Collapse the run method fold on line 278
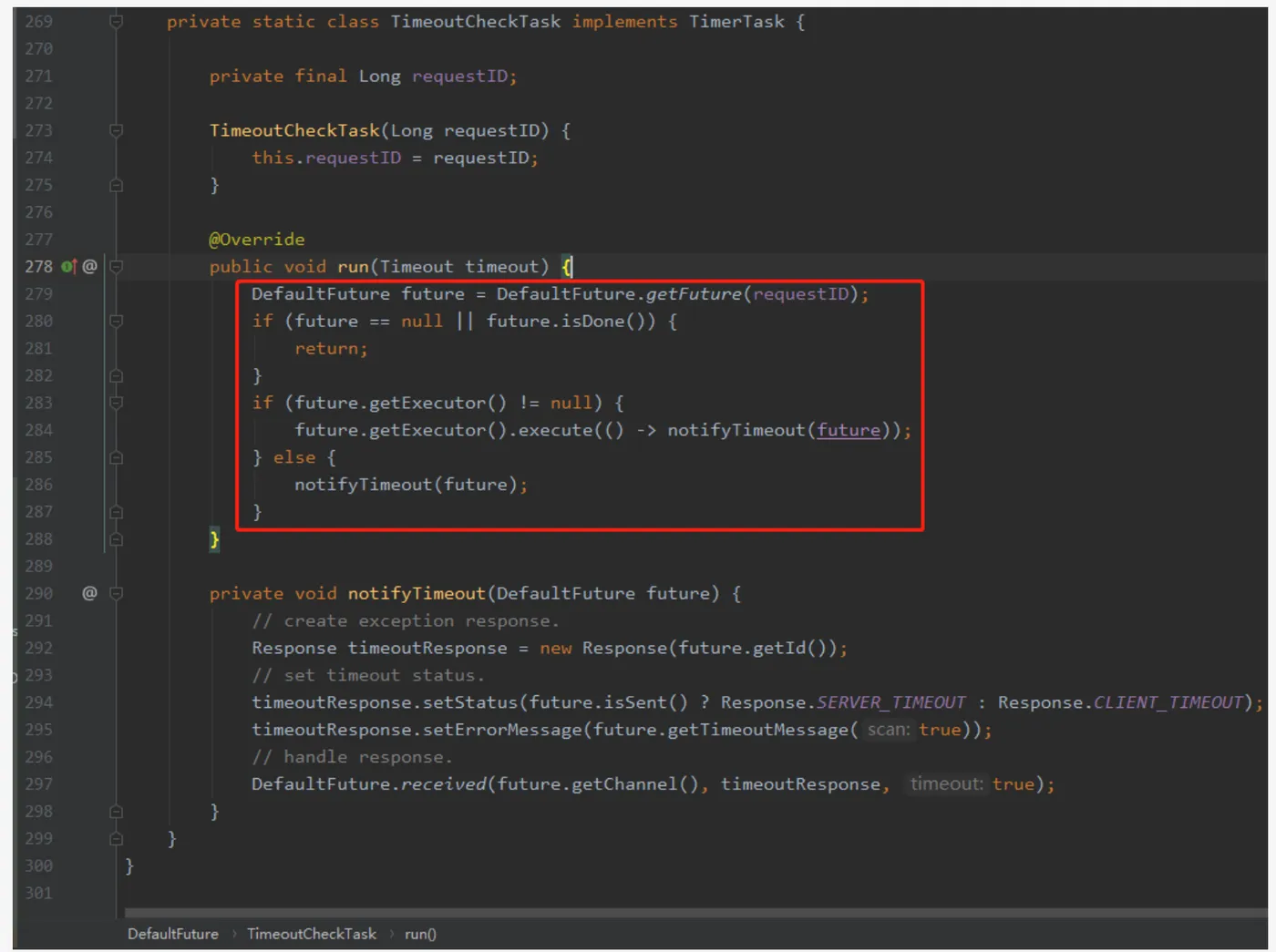The image size is (1276, 952). [117, 267]
